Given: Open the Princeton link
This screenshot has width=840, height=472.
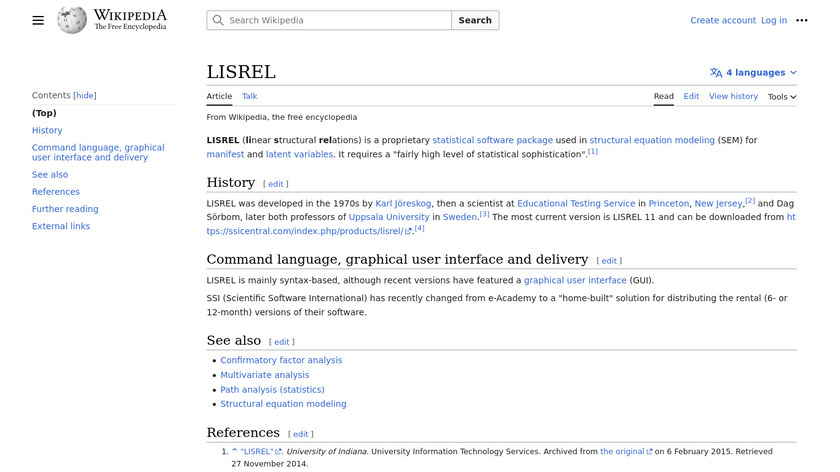Looking at the screenshot, I should click(x=669, y=204).
